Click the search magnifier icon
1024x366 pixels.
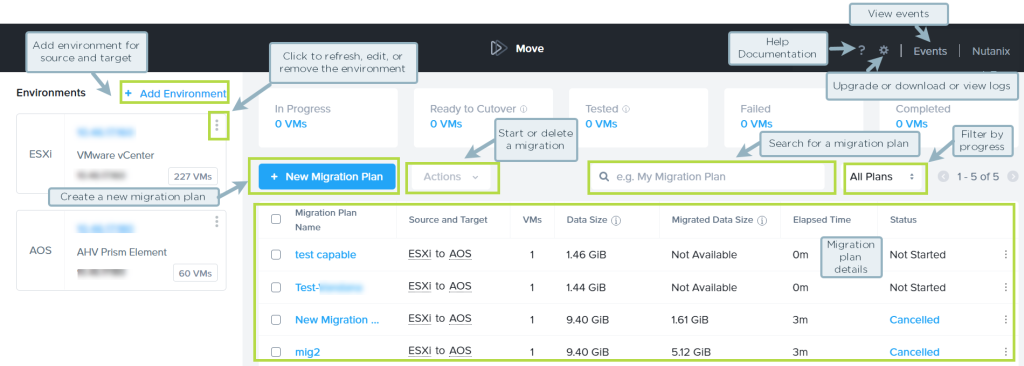tap(605, 176)
